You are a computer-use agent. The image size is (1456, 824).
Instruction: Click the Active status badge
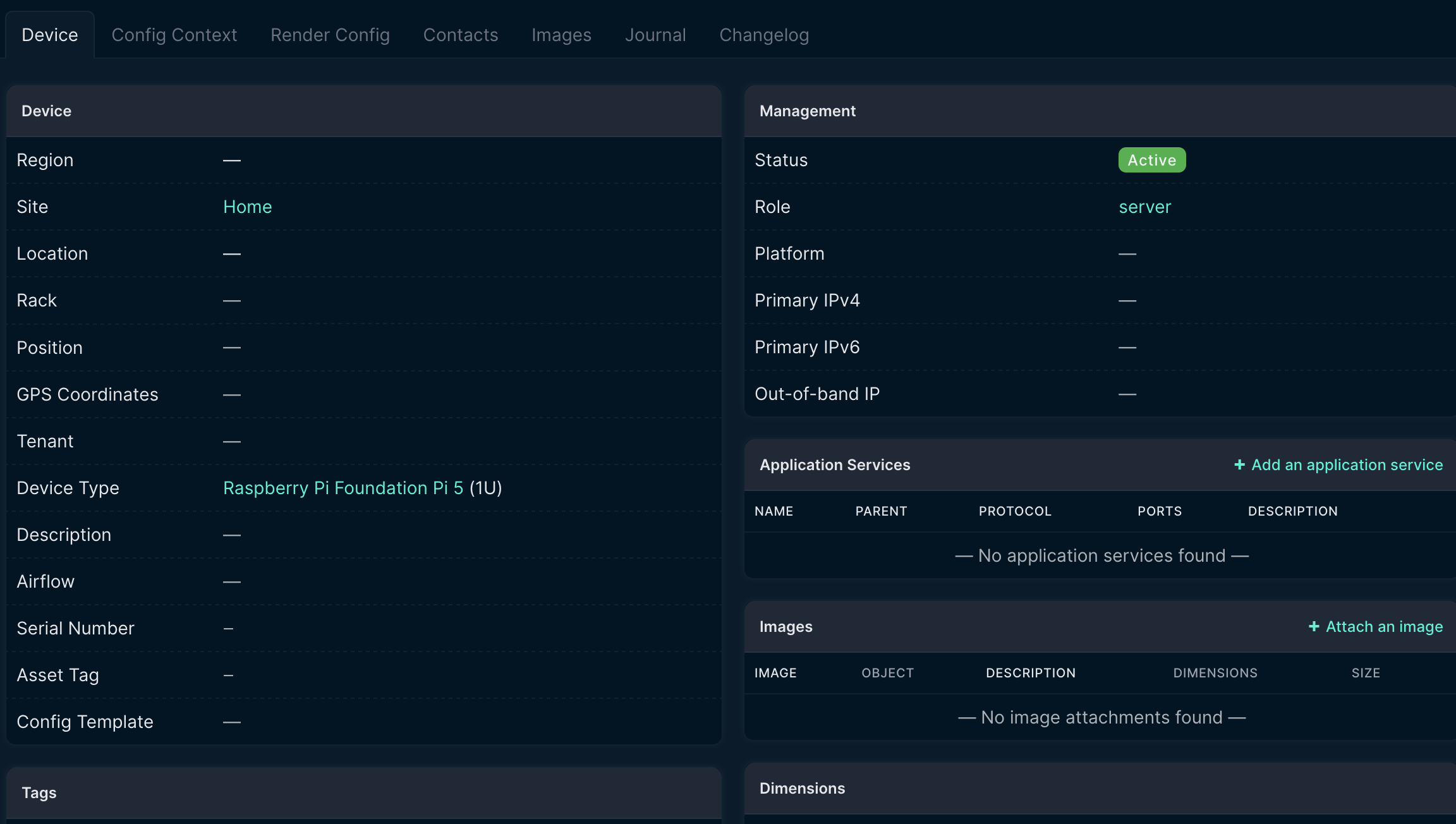1151,161
